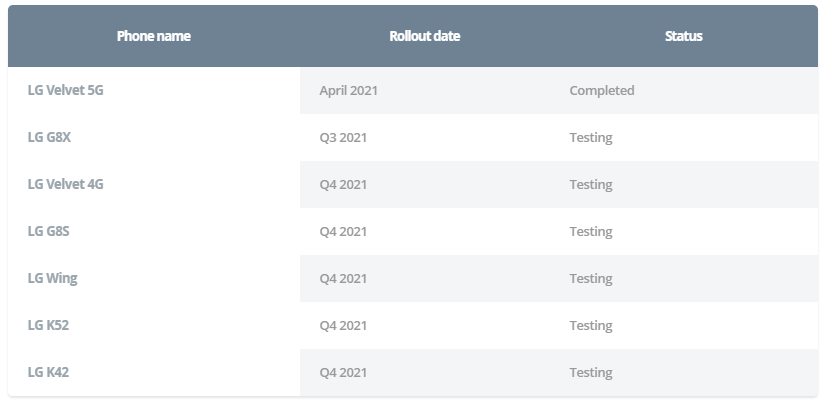Select the LG K52 phone name
Image resolution: width=823 pixels, height=402 pixels.
tap(48, 325)
